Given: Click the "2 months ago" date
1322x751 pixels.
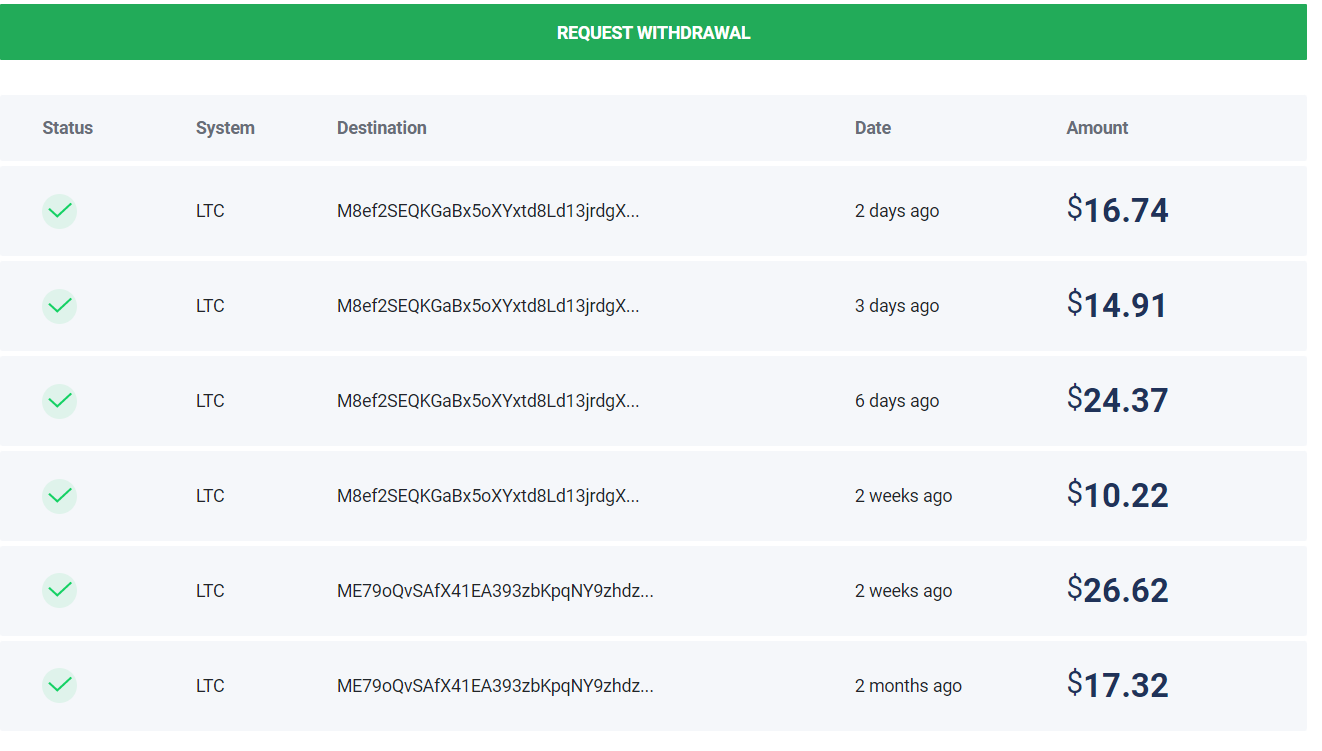Looking at the screenshot, I should (x=908, y=686).
